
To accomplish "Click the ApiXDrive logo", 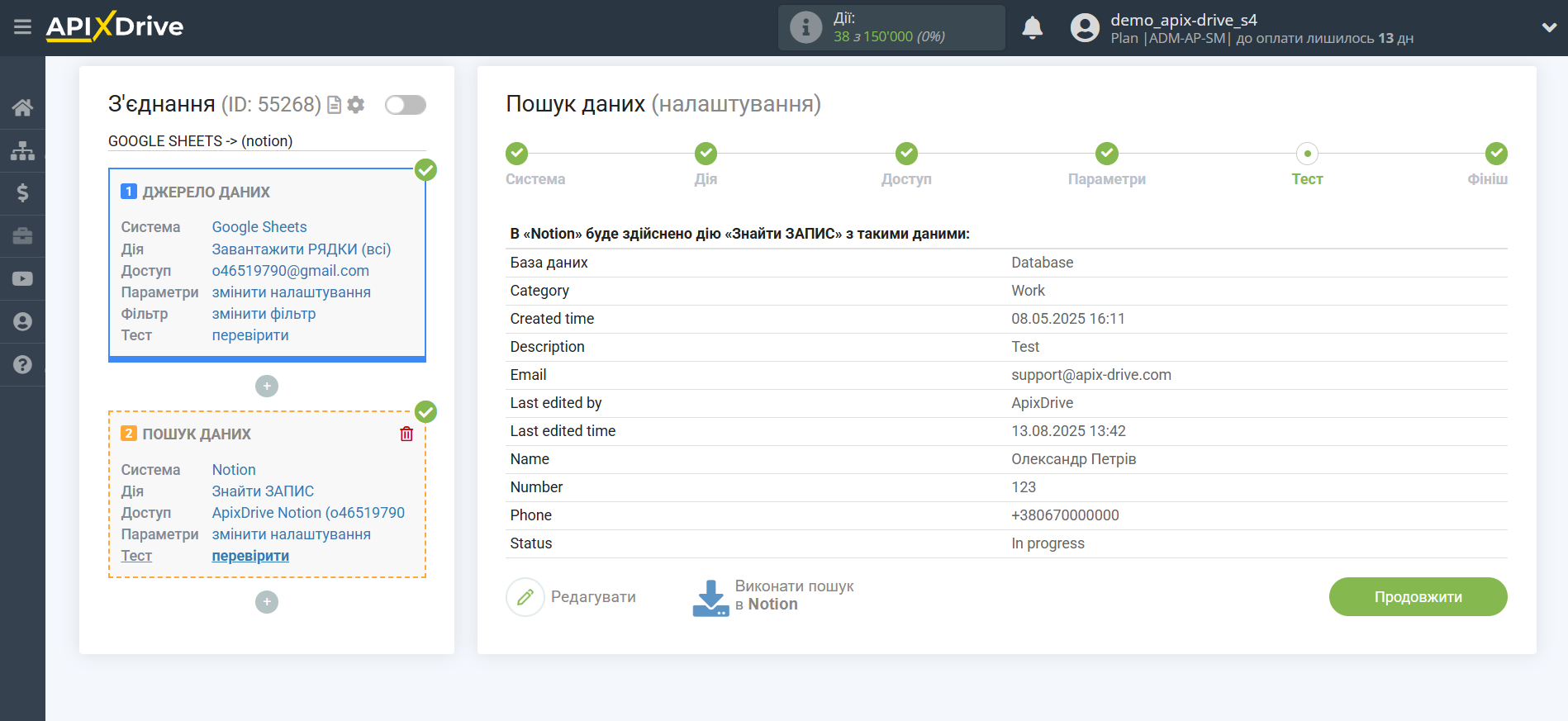I will (115, 26).
